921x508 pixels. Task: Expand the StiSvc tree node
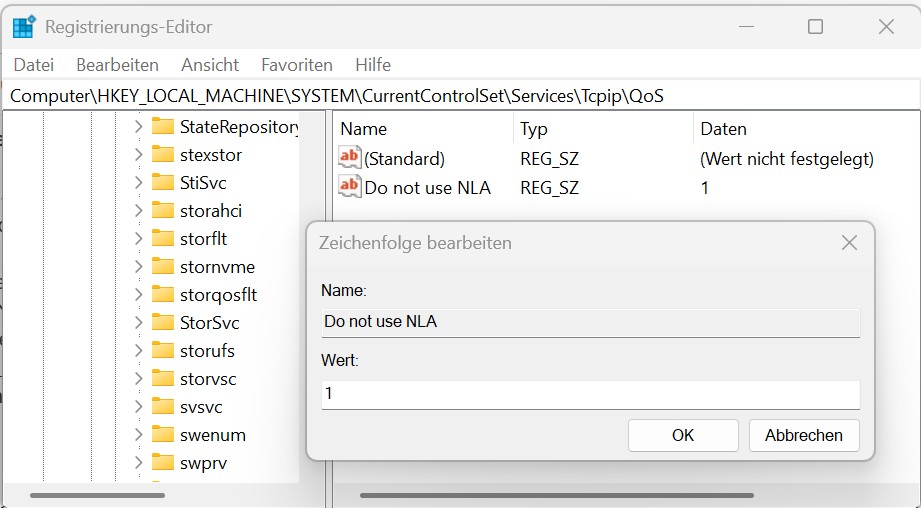[139, 182]
